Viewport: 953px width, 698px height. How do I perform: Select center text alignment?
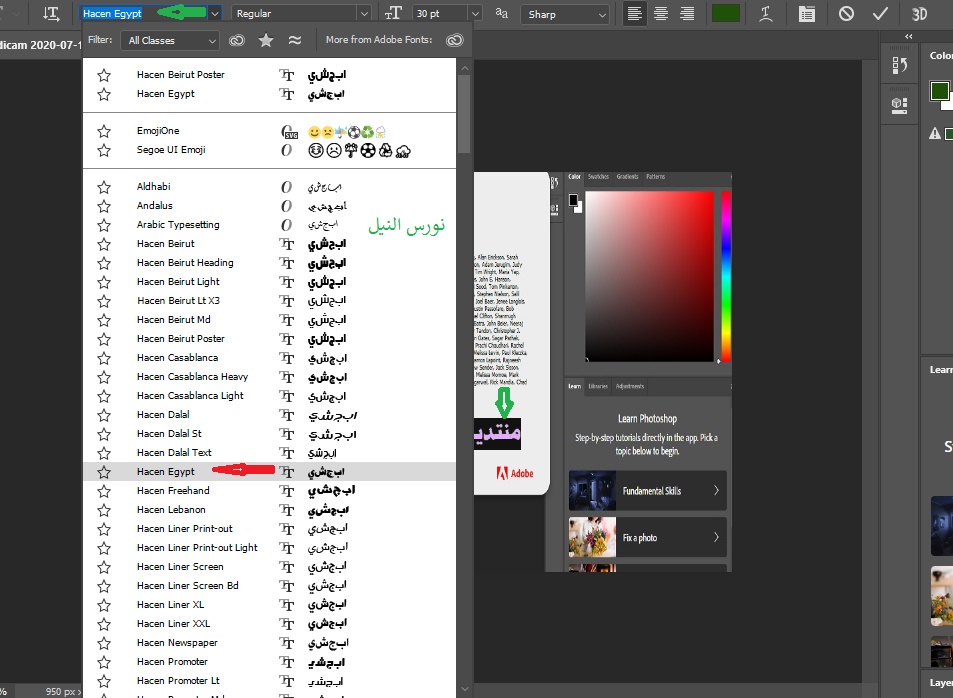point(660,14)
